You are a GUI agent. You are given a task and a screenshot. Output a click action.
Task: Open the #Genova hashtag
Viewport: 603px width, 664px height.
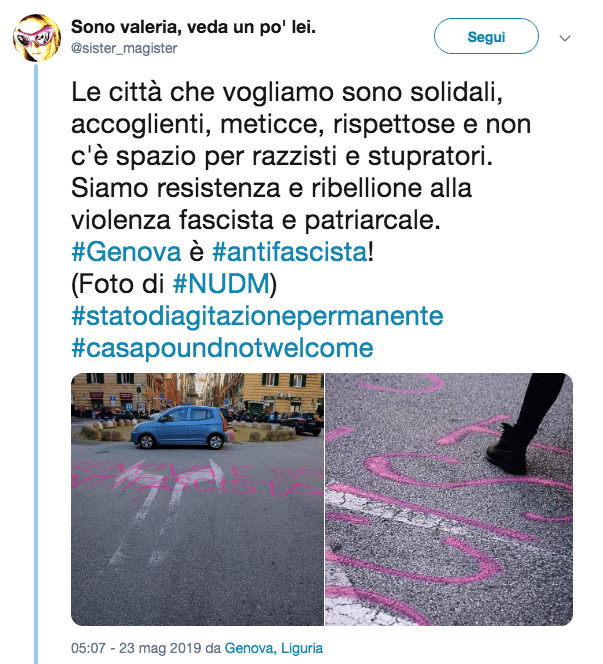coord(126,252)
